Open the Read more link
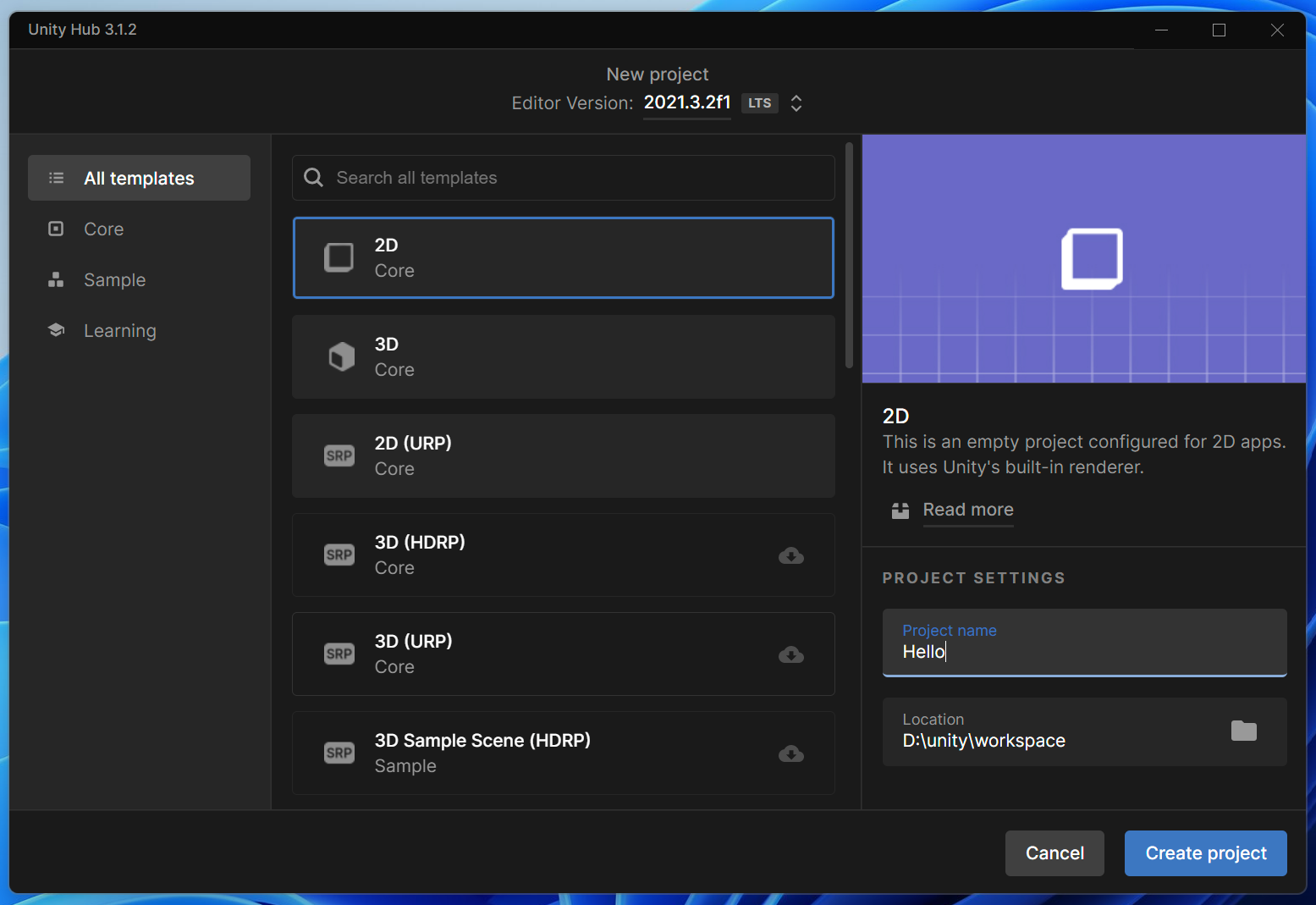 point(968,510)
